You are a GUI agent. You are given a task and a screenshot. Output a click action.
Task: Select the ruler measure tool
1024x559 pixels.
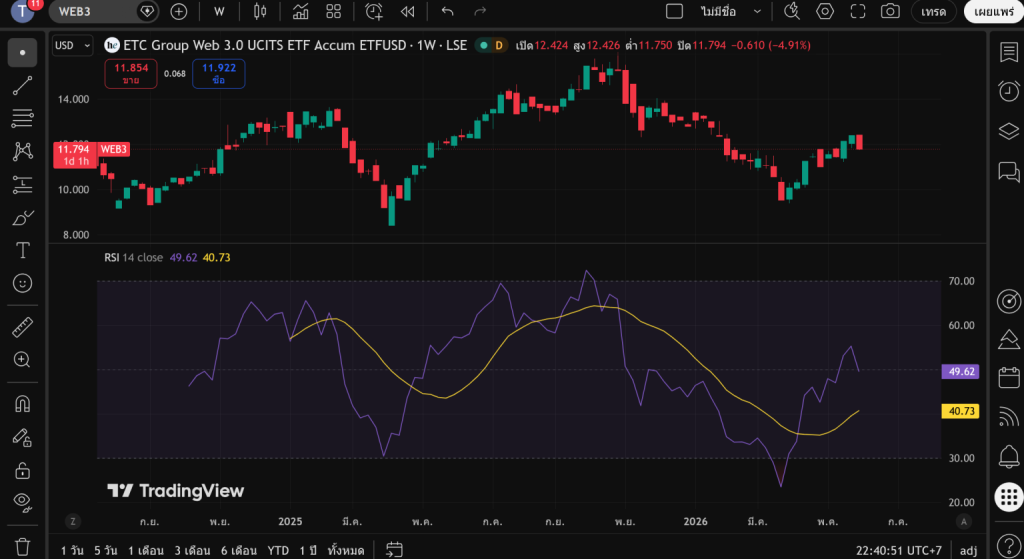pos(22,327)
